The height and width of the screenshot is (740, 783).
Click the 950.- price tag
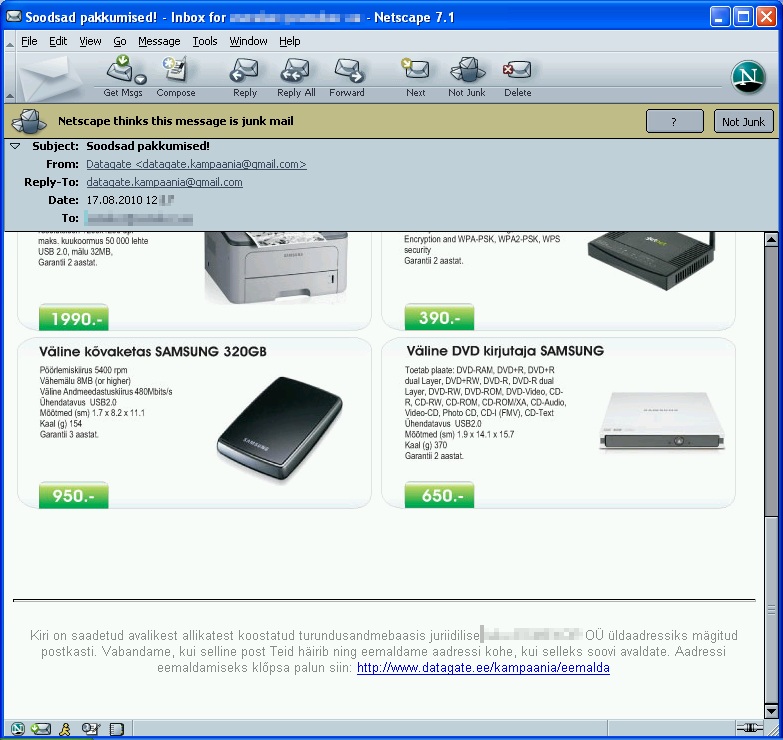[x=73, y=495]
